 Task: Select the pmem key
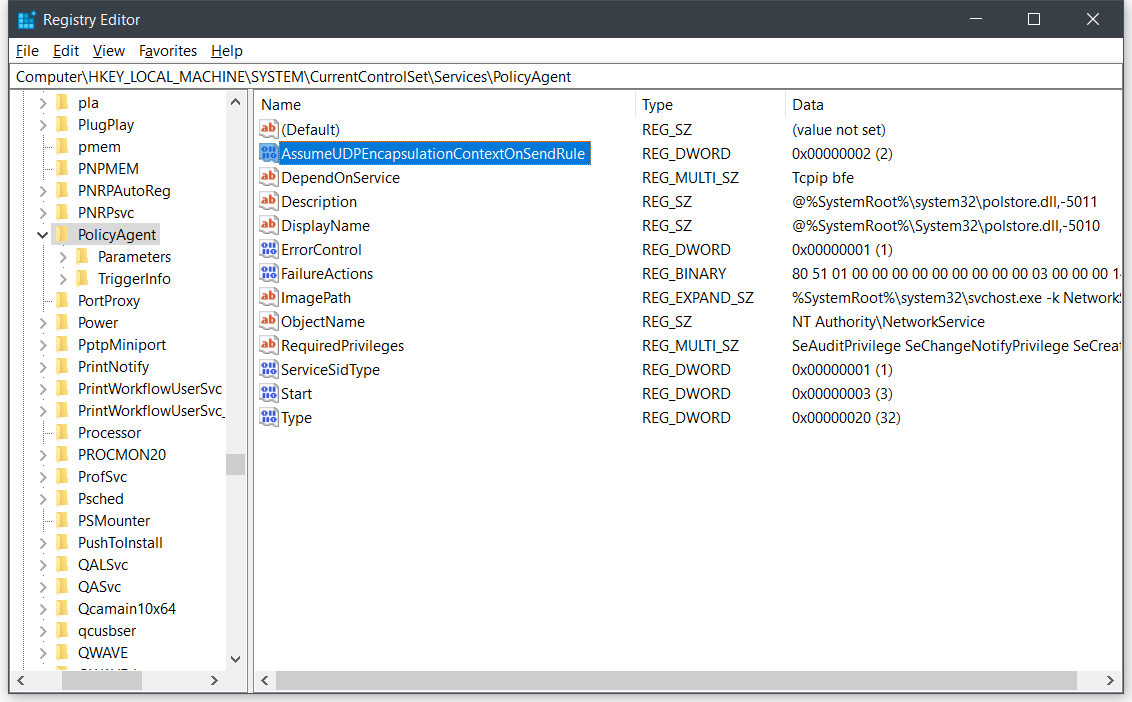click(x=99, y=147)
